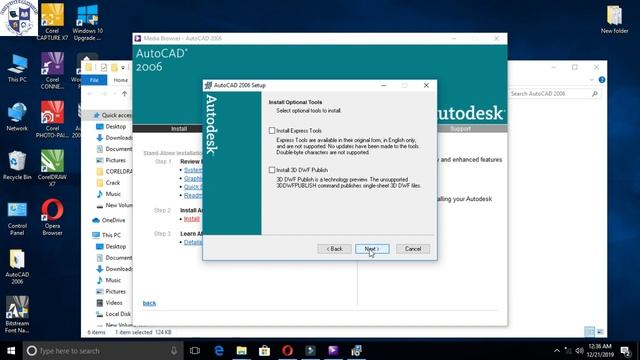Switch to Media Browser taskbar icon
The width and height of the screenshot is (640, 360).
[x=333, y=351]
